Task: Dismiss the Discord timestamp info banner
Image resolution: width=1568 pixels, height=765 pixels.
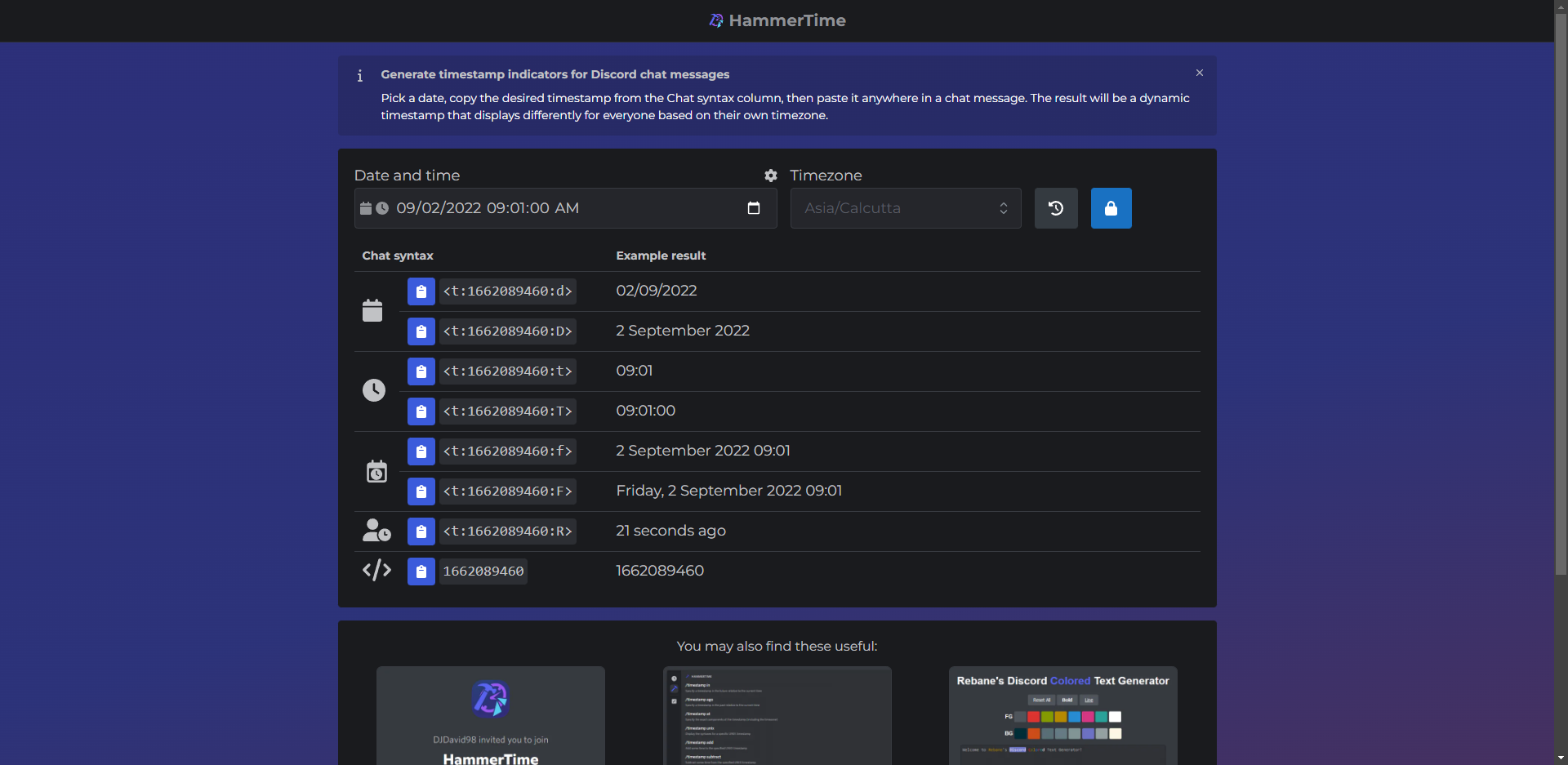Action: (x=1199, y=73)
